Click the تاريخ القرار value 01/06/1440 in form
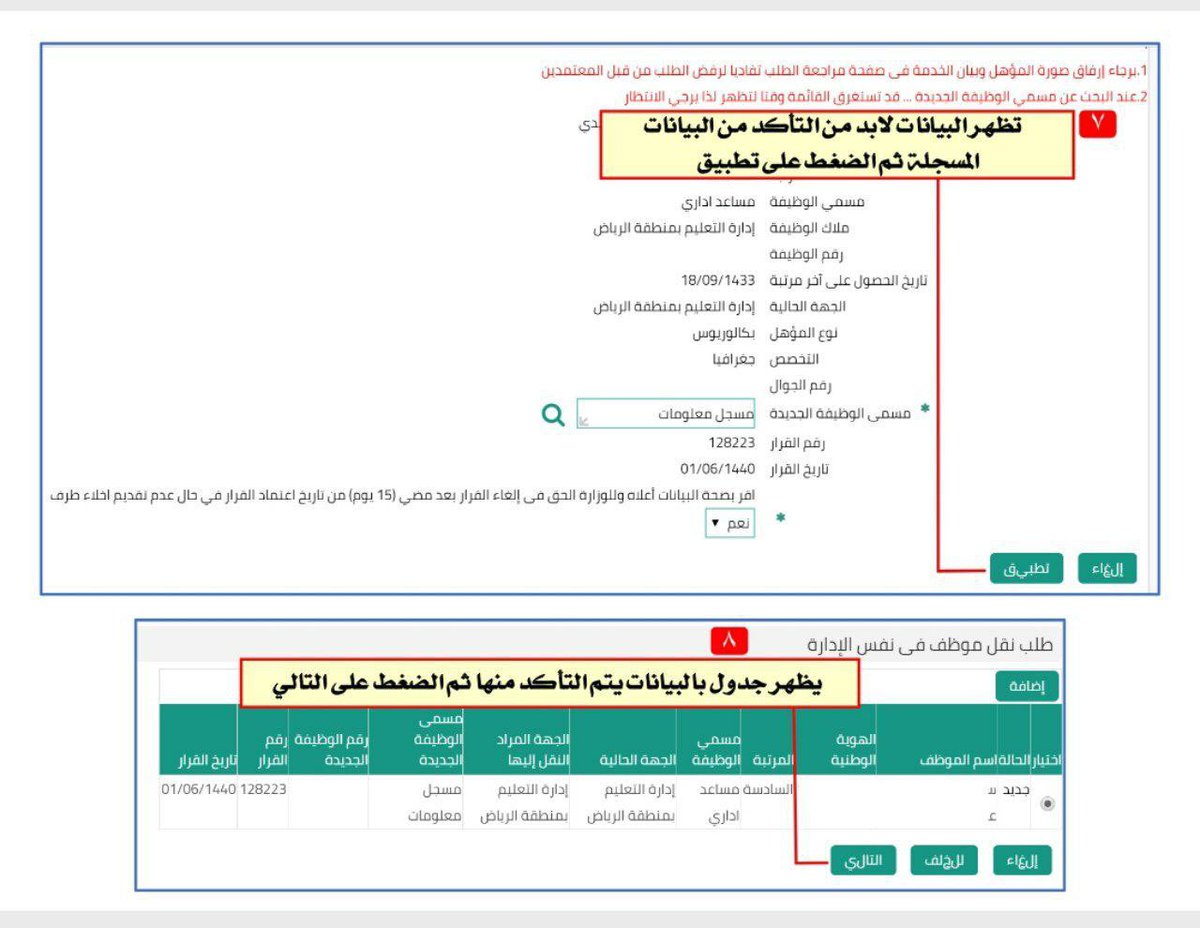The width and height of the screenshot is (1200, 928). [718, 468]
